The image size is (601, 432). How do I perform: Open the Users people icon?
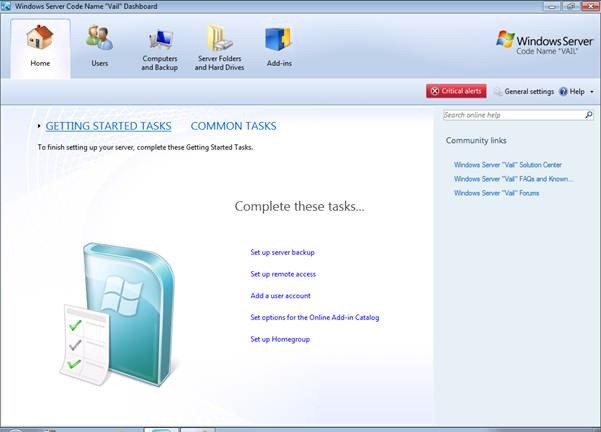[x=99, y=38]
